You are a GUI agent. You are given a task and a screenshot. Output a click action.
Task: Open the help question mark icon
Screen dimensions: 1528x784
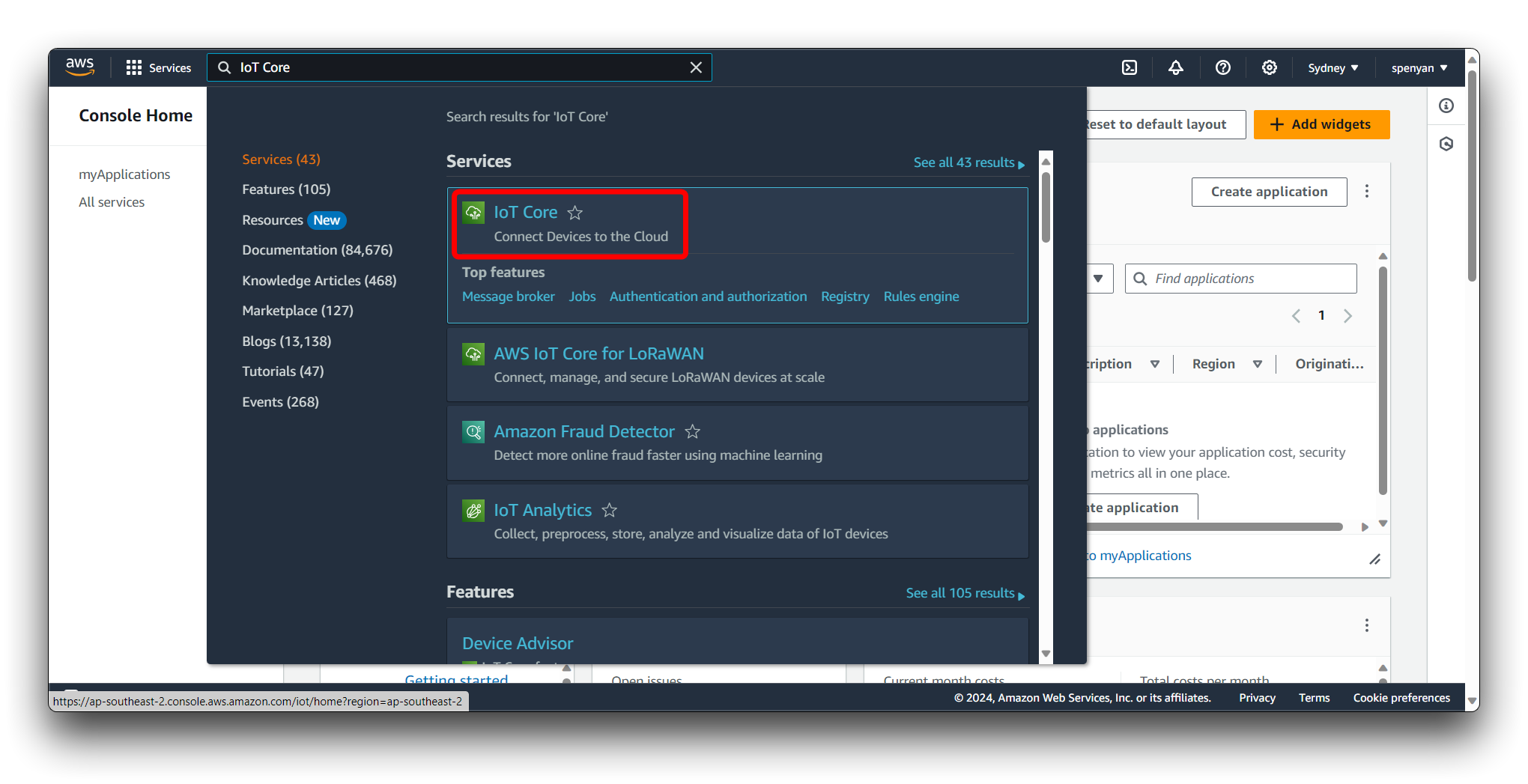click(1223, 68)
